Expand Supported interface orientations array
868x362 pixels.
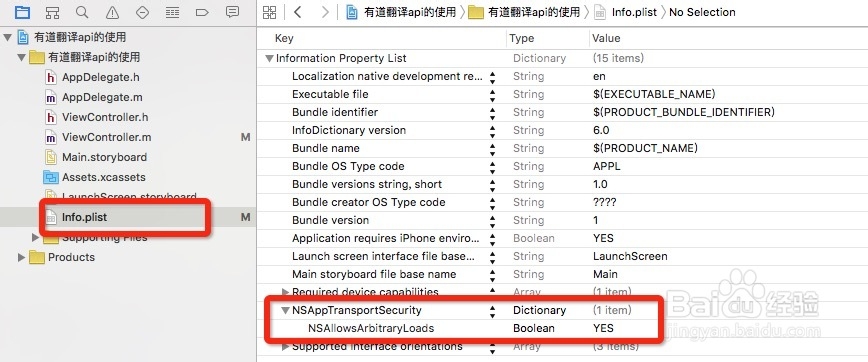tap(286, 347)
